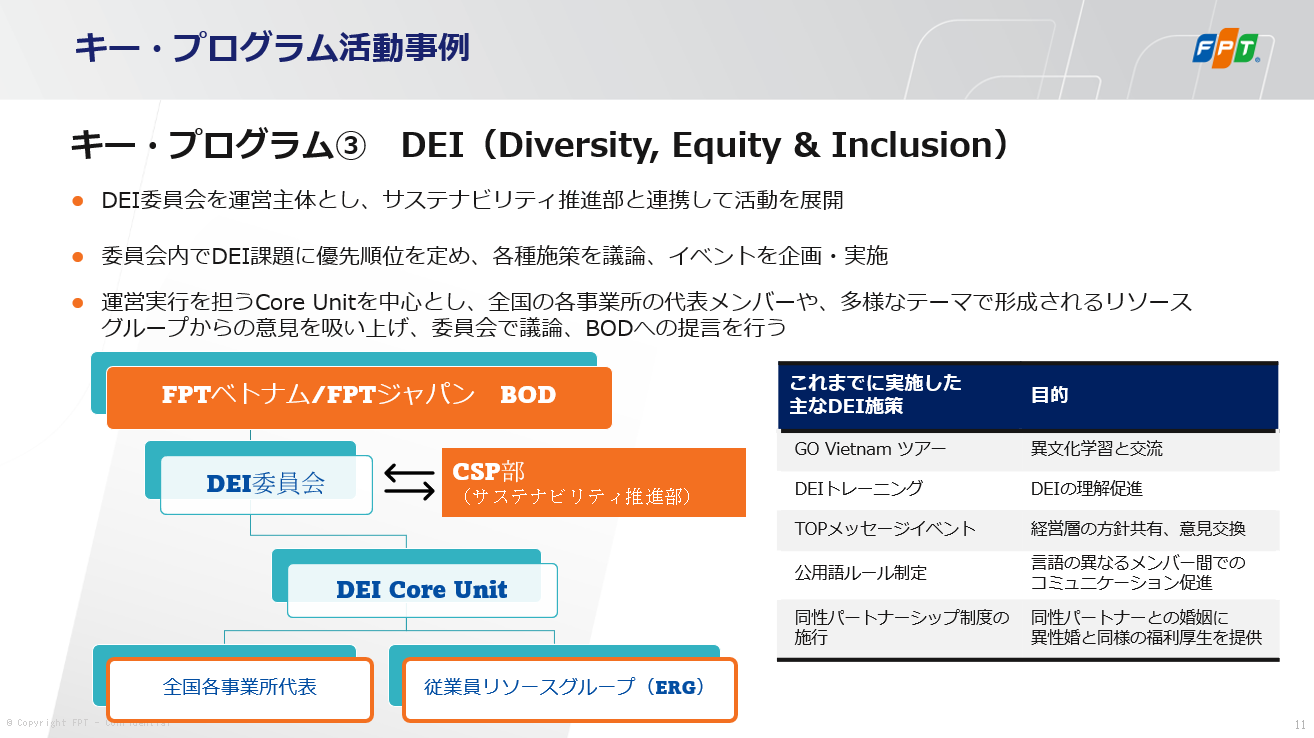Click the 従業員リソースグループ（ERG） box
Image resolution: width=1314 pixels, height=738 pixels.
570,689
